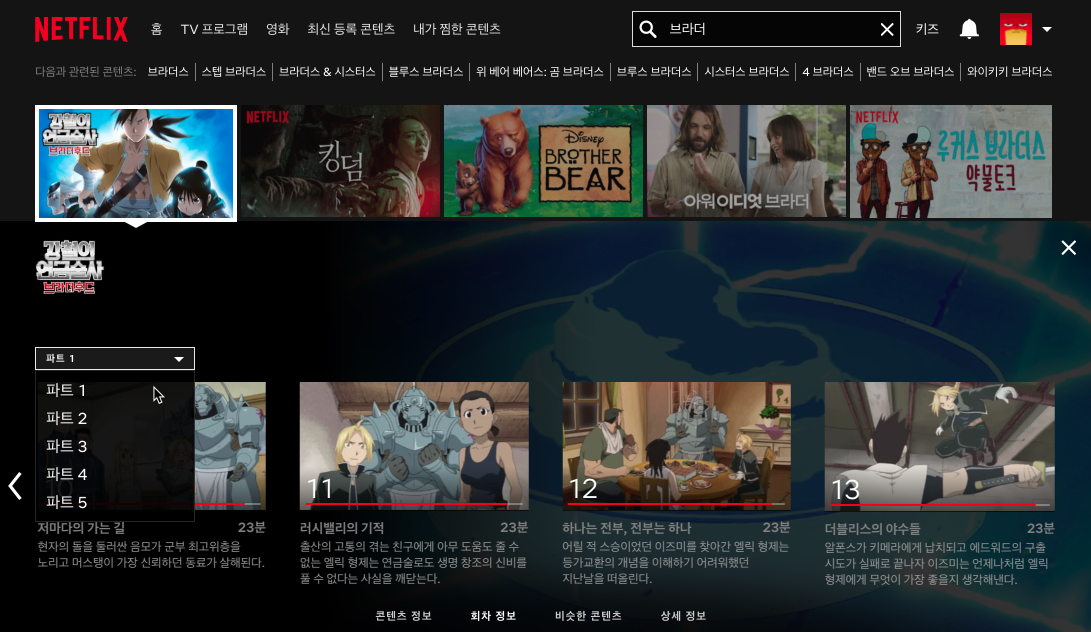
Task: Switch to 상세 정보 tab
Action: [x=683, y=616]
